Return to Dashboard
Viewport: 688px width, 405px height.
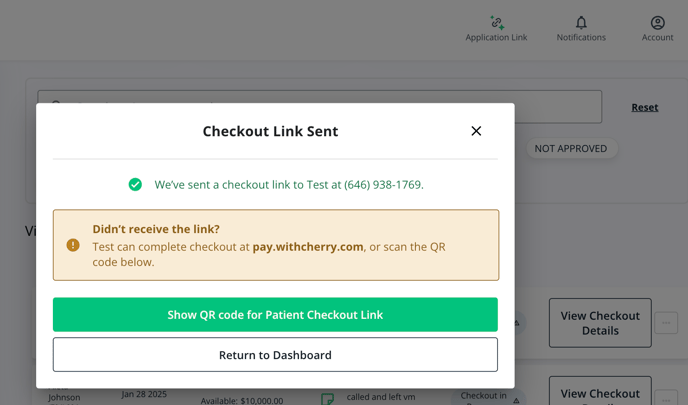275,355
